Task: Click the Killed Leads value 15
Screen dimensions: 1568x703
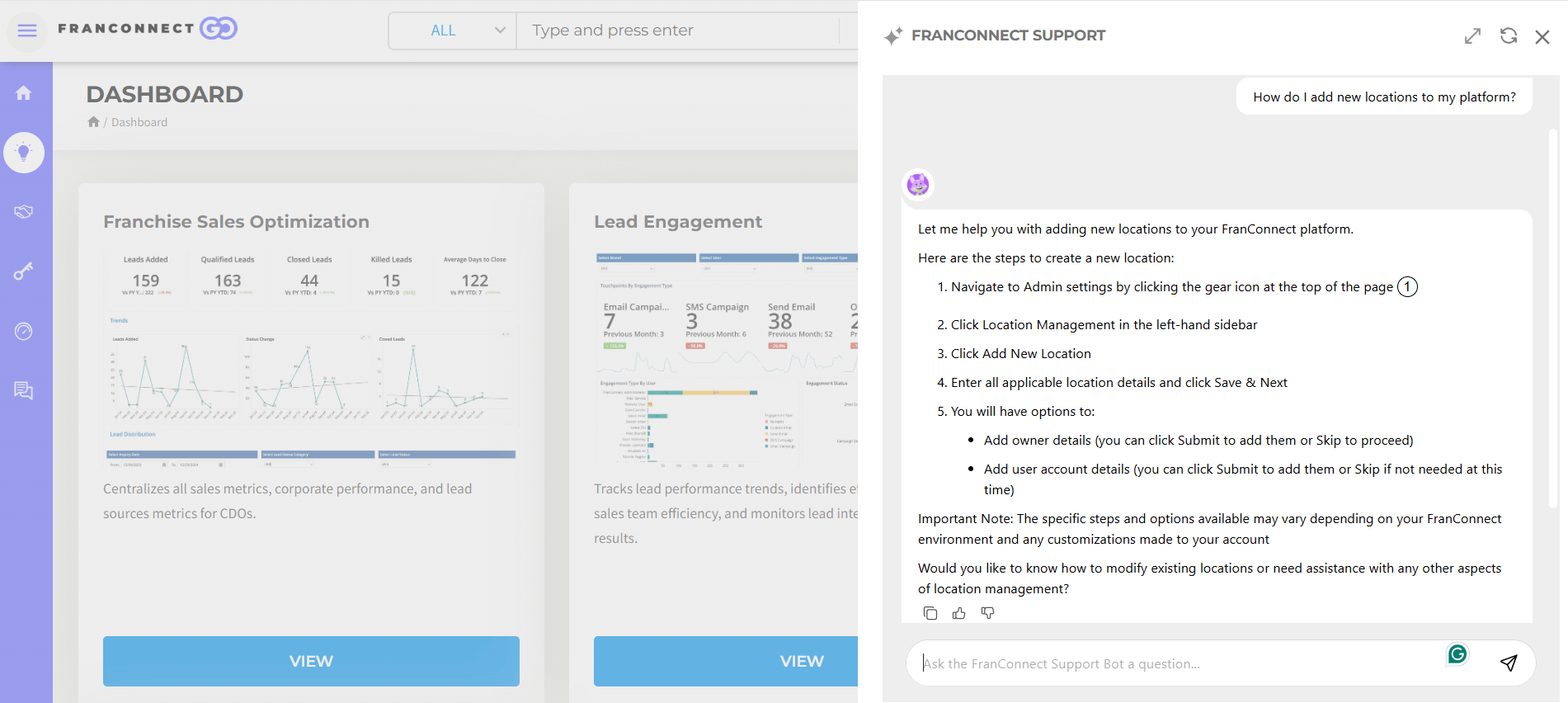Action: pyautogui.click(x=392, y=281)
